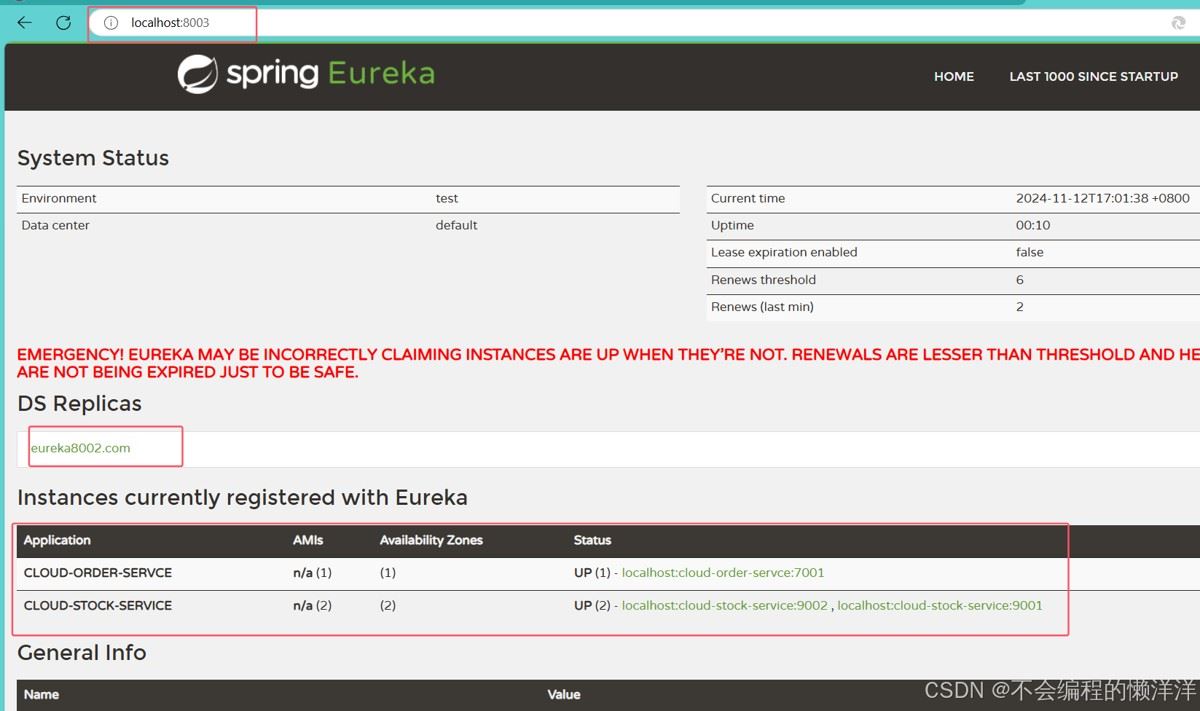The height and width of the screenshot is (711, 1200).
Task: Go back with the browser back arrow
Action: point(25,22)
